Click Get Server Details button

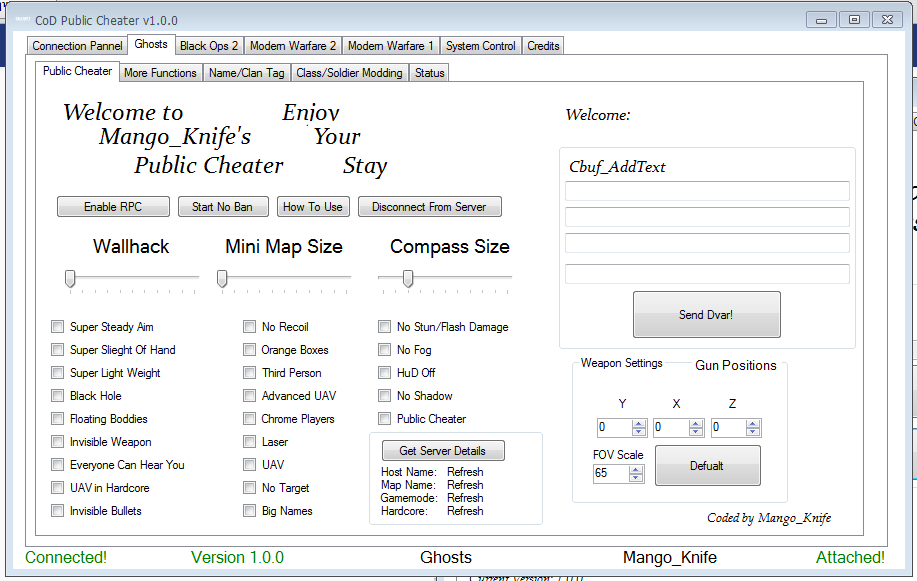[x=443, y=451]
